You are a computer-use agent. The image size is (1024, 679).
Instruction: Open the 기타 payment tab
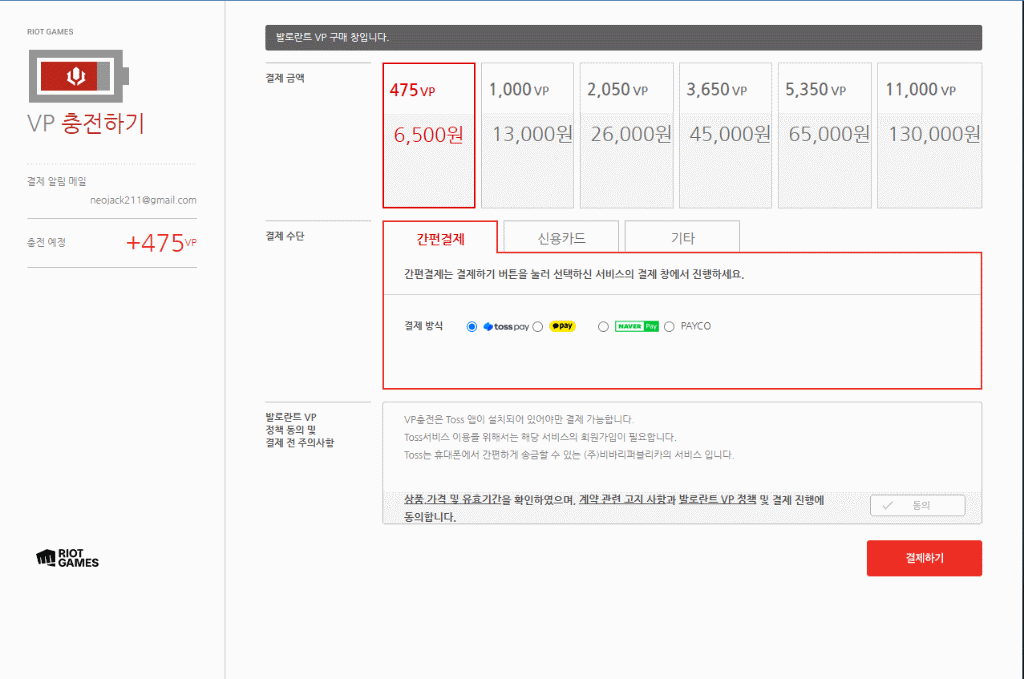coord(682,237)
